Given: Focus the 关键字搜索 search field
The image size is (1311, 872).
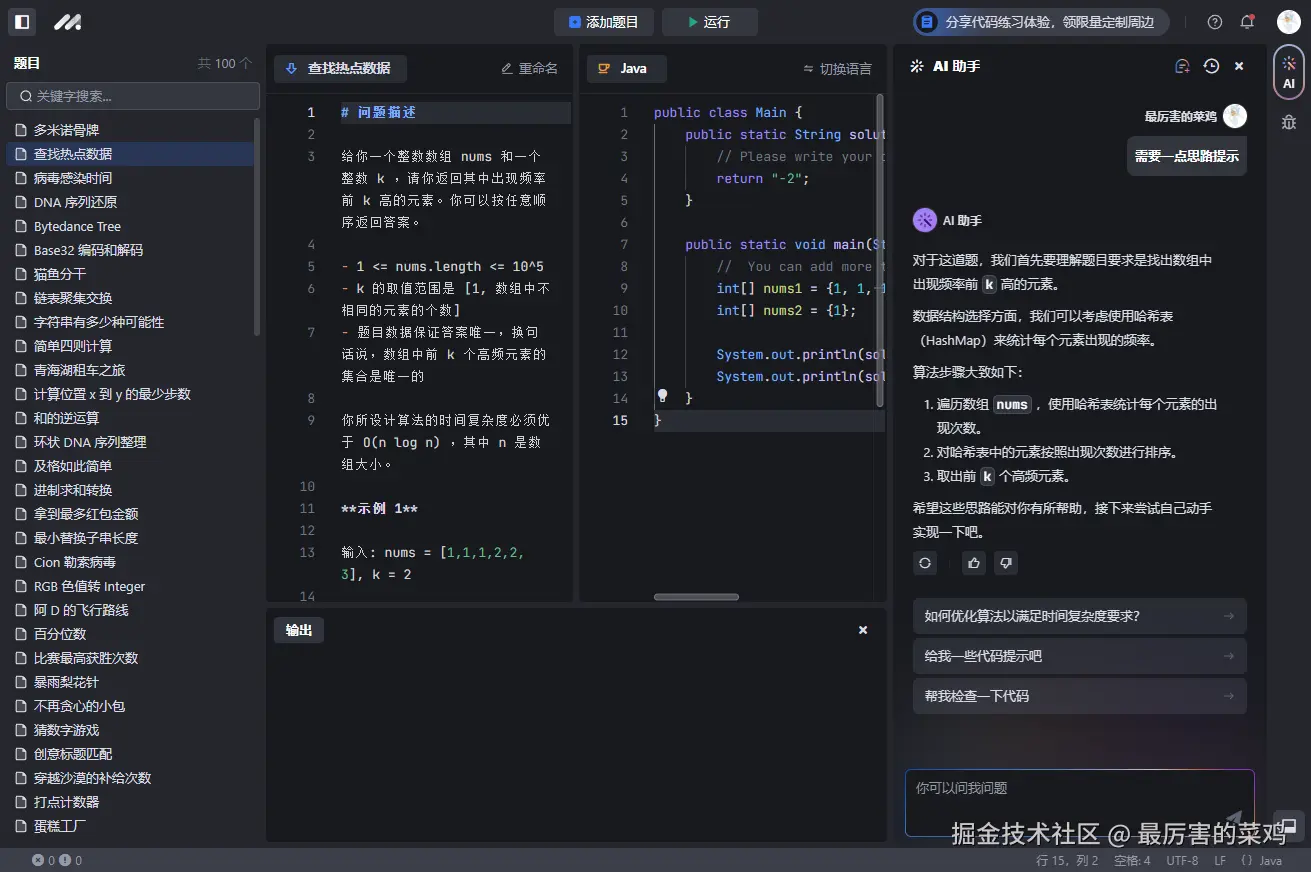Looking at the screenshot, I should (x=133, y=96).
